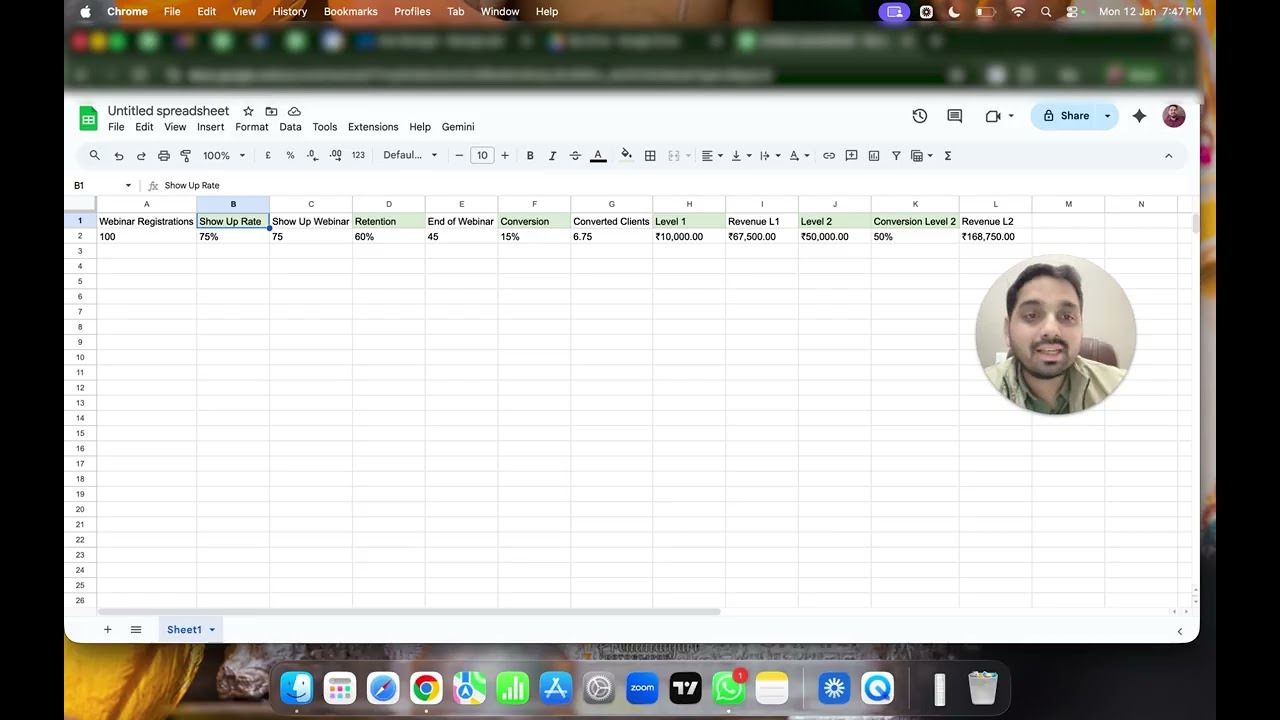Open the zoom 100% dropdown
1280x720 pixels.
click(x=224, y=156)
